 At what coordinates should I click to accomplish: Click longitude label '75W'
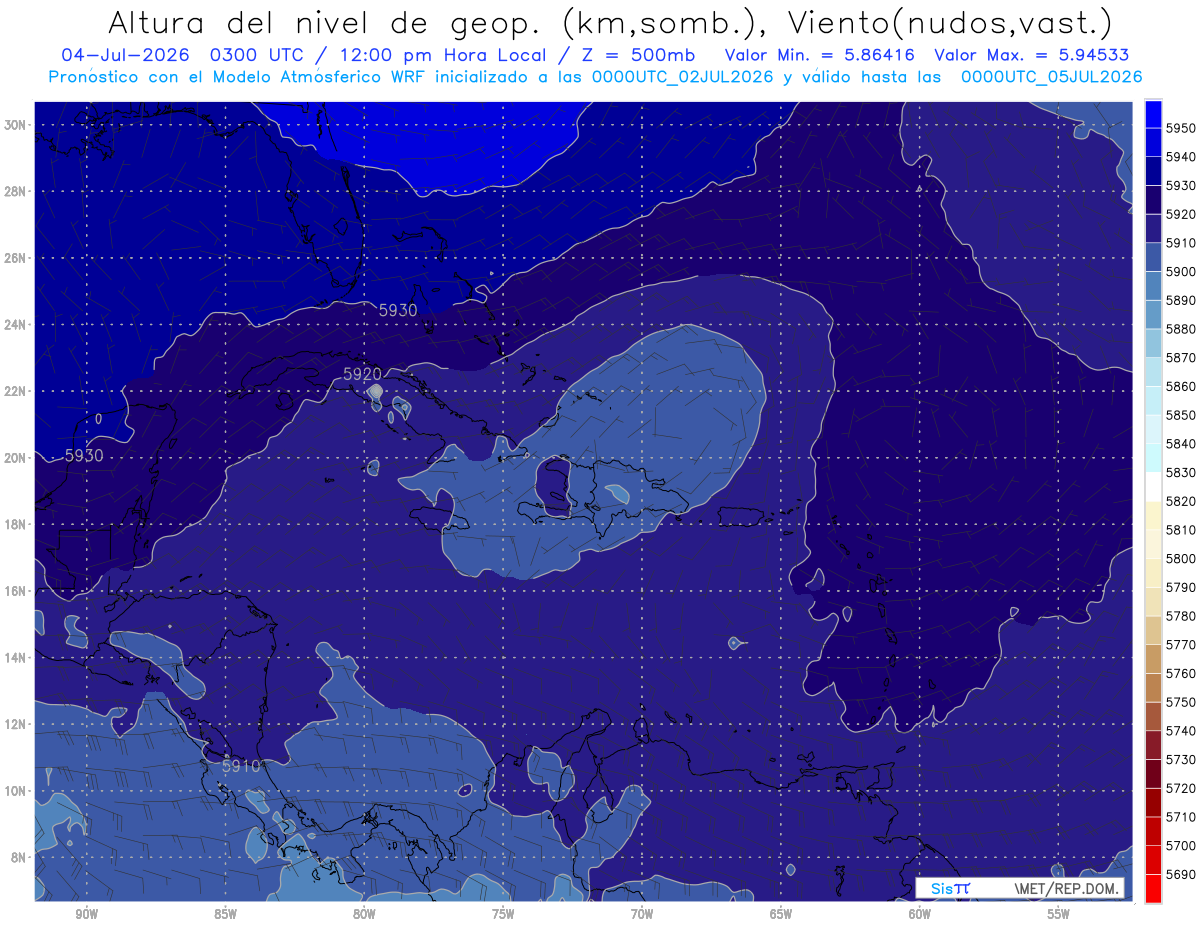coord(503,914)
